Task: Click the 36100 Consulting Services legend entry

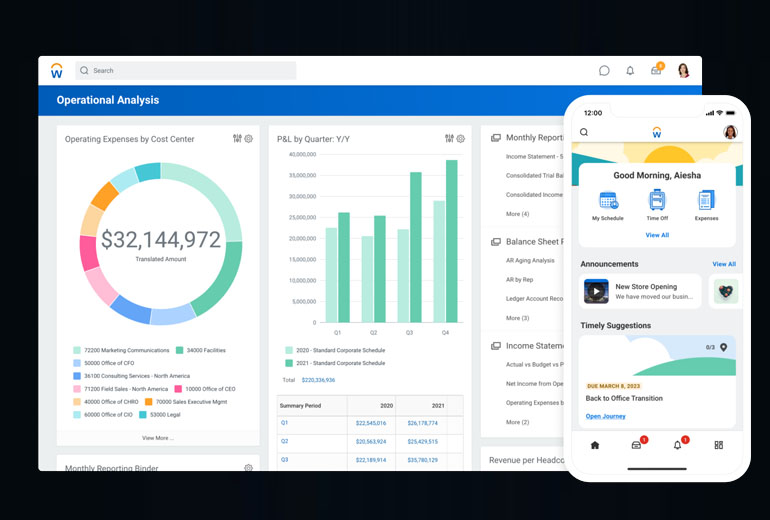Action: click(132, 376)
